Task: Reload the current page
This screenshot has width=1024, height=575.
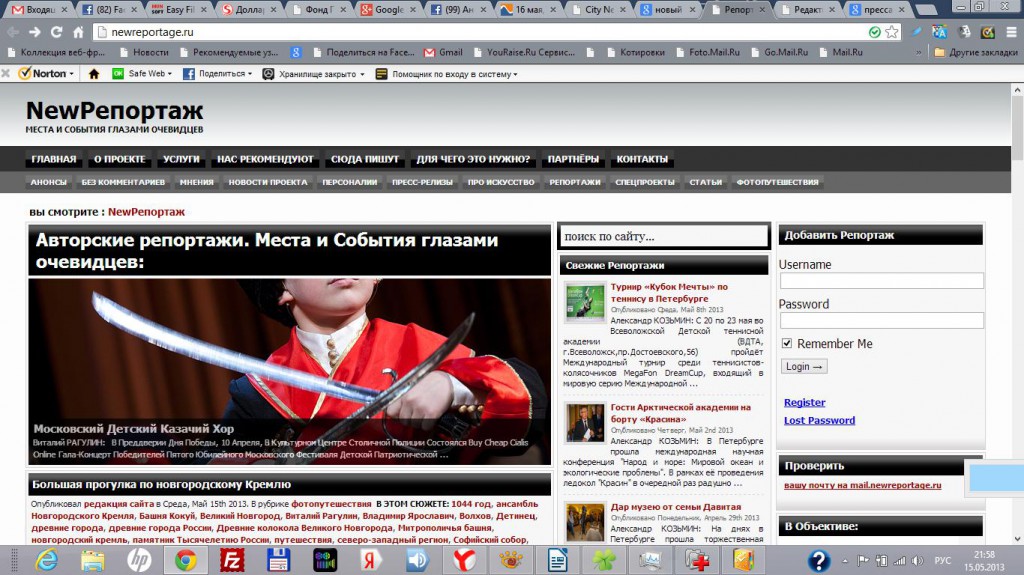Action: (x=57, y=32)
